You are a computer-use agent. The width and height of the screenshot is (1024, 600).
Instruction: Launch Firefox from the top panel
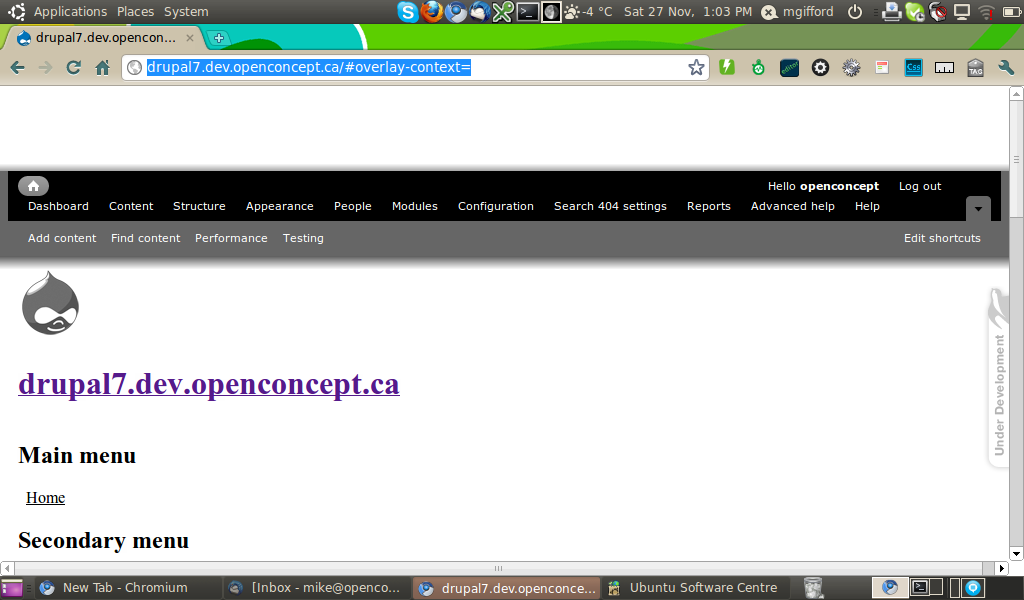(x=432, y=12)
